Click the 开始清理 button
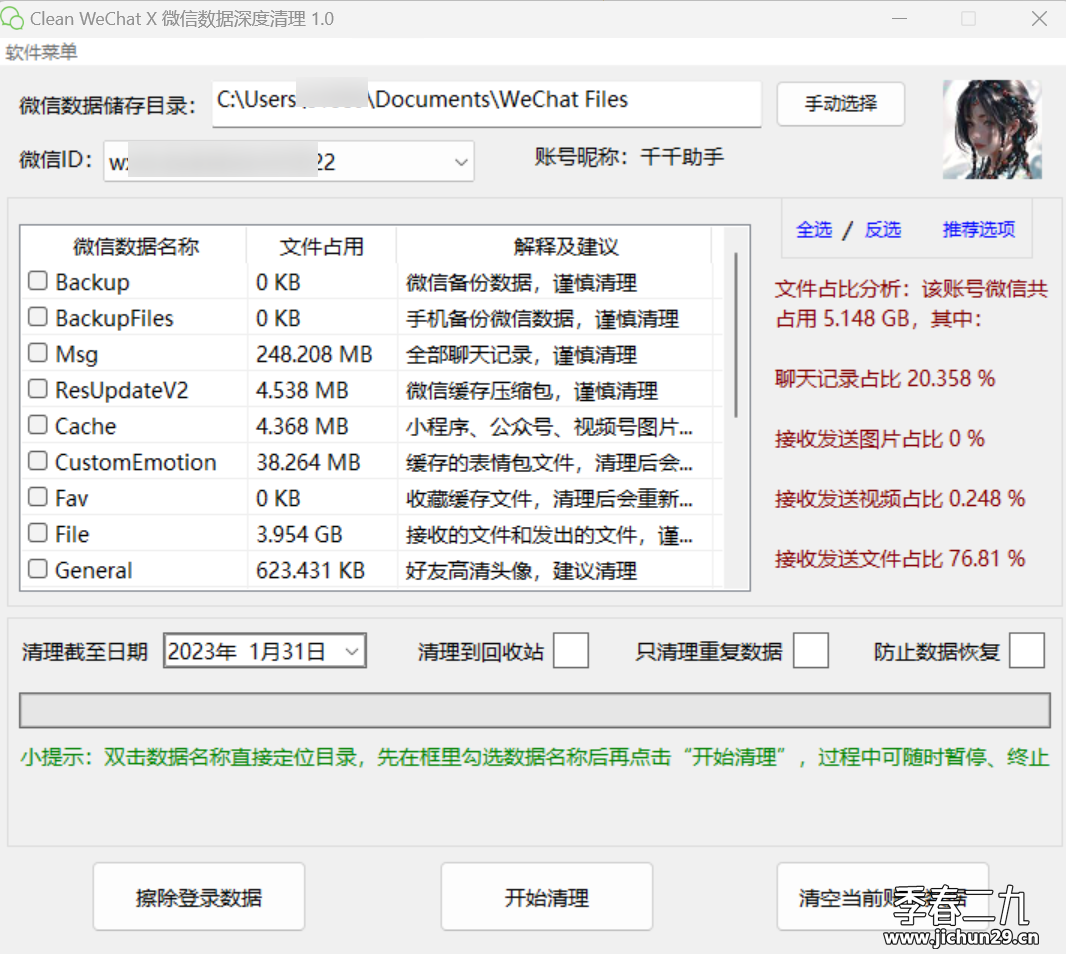1066x954 pixels. [x=547, y=898]
